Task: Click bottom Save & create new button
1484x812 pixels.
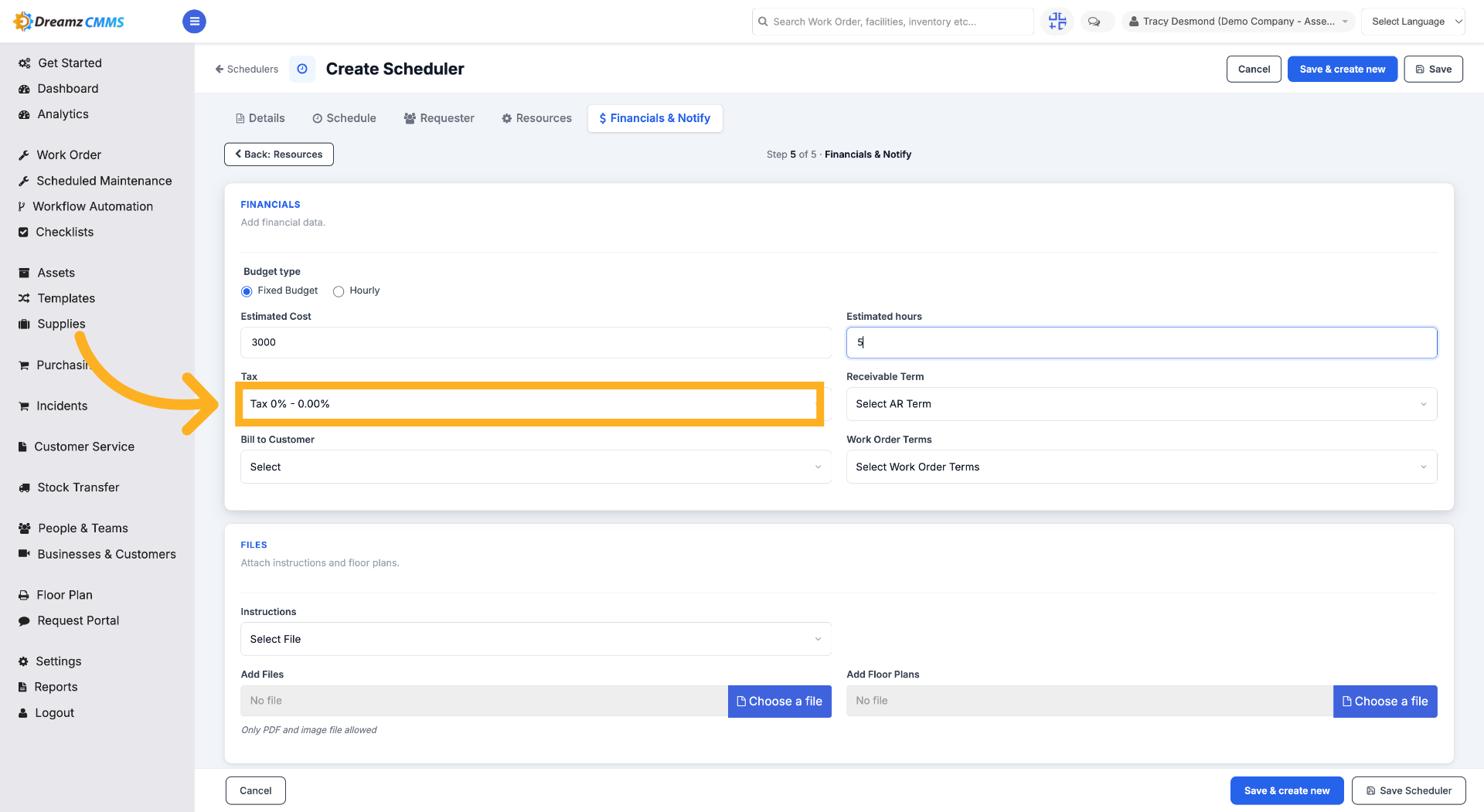Action: pos(1287,790)
